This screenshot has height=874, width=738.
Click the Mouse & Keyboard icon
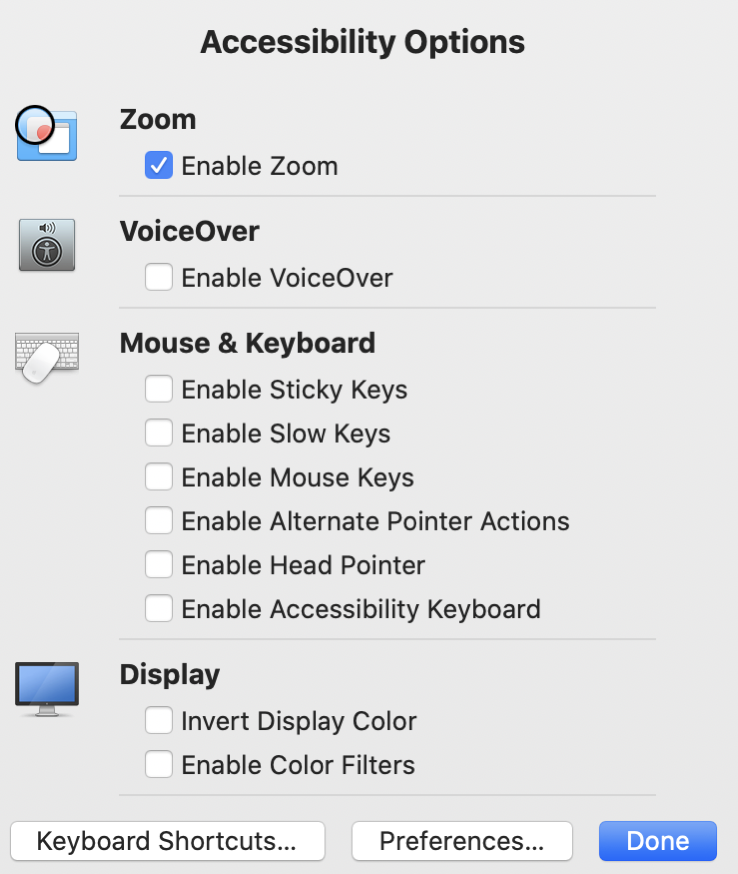coord(47,357)
